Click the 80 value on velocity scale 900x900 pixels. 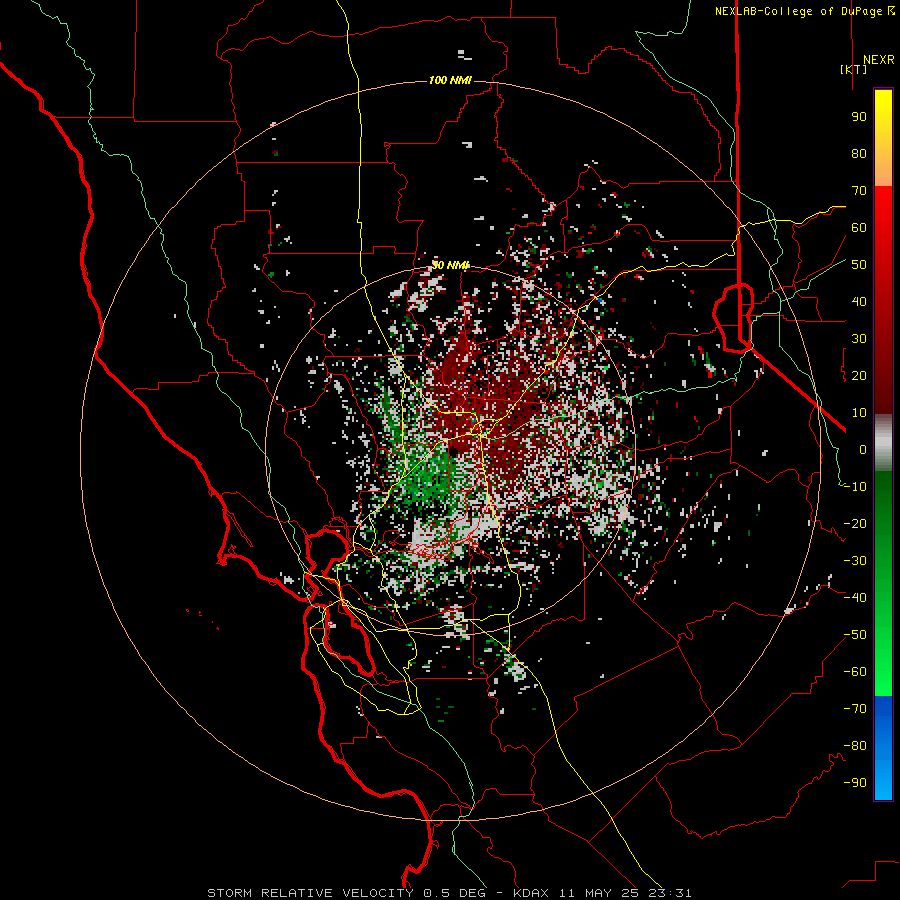(x=859, y=154)
